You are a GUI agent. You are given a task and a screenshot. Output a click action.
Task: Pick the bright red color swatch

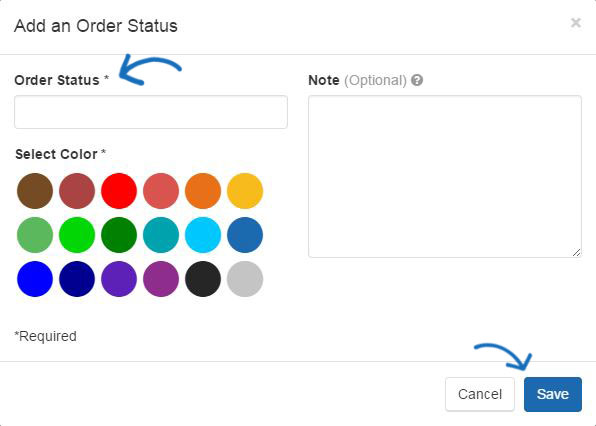click(119, 191)
